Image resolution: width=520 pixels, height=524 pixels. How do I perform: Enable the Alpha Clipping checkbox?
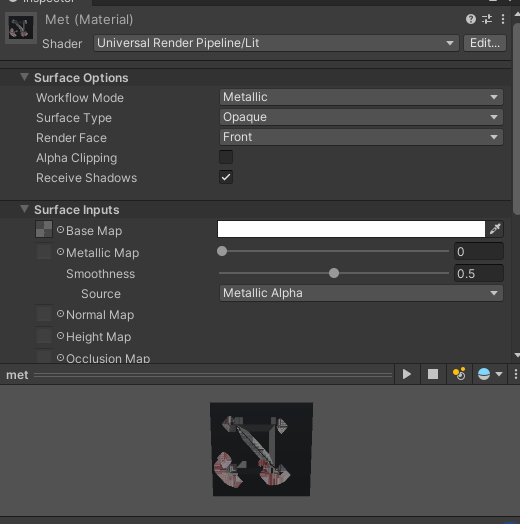coord(226,157)
